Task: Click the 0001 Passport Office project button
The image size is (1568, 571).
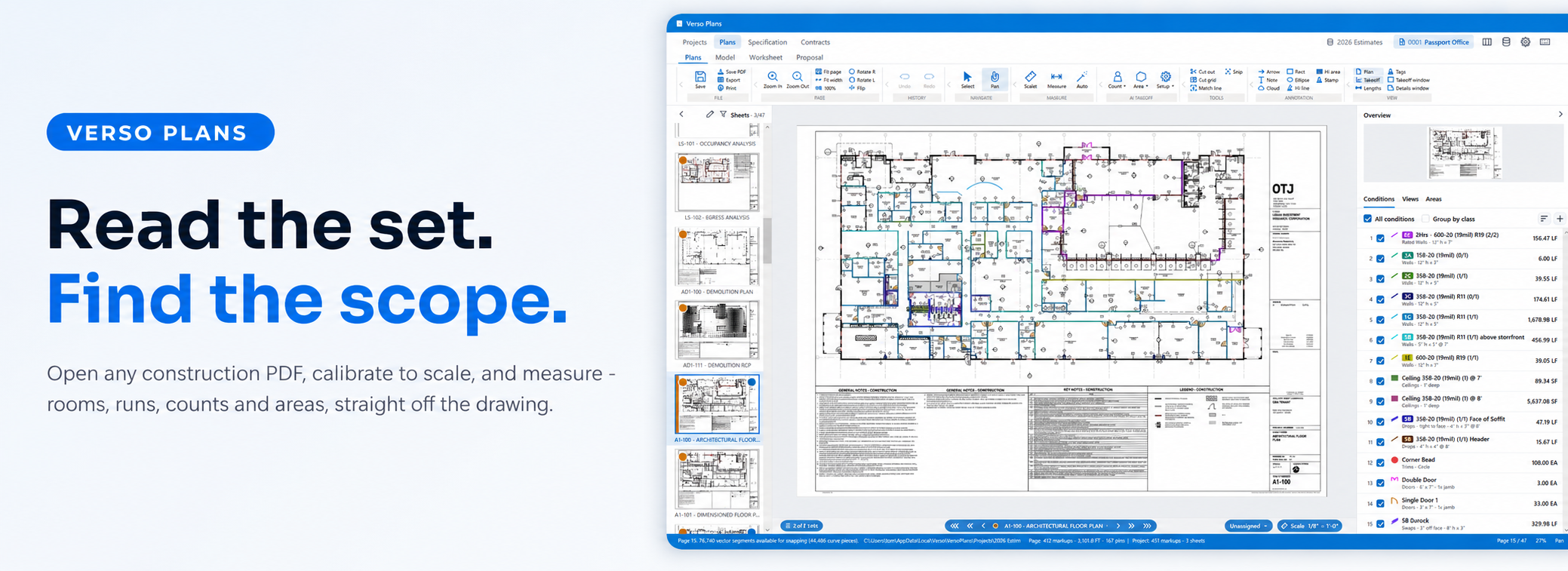Action: click(x=1434, y=42)
